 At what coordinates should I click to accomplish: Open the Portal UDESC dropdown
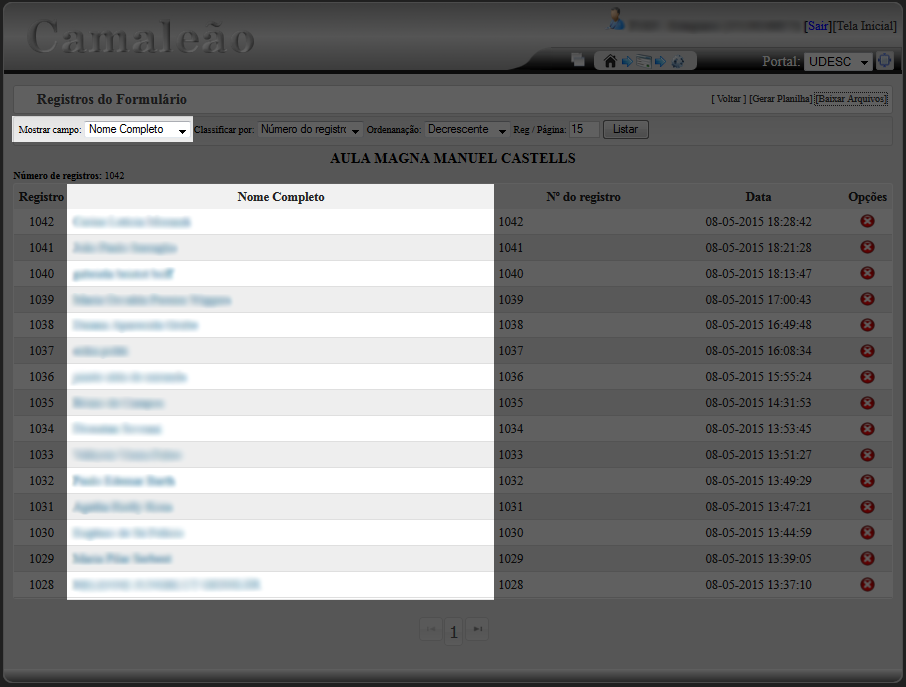pos(838,62)
